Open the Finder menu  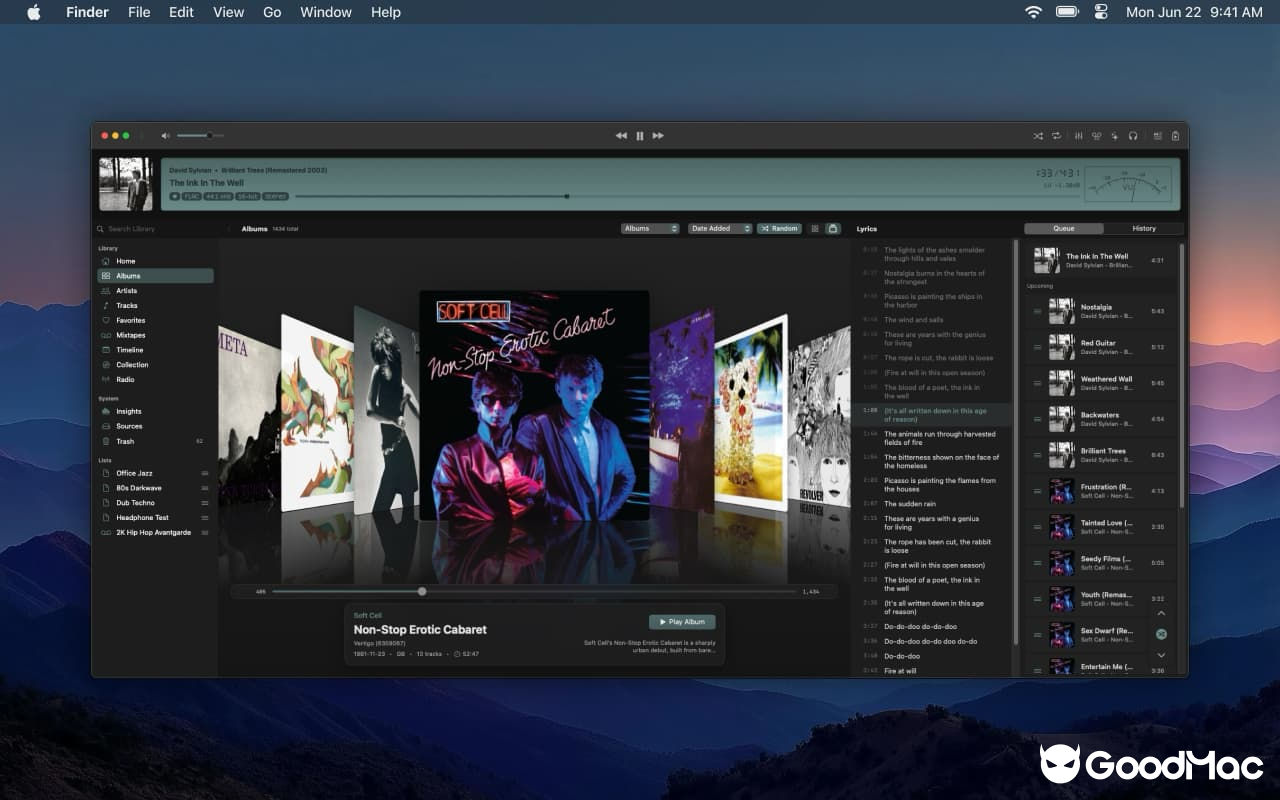coord(87,12)
